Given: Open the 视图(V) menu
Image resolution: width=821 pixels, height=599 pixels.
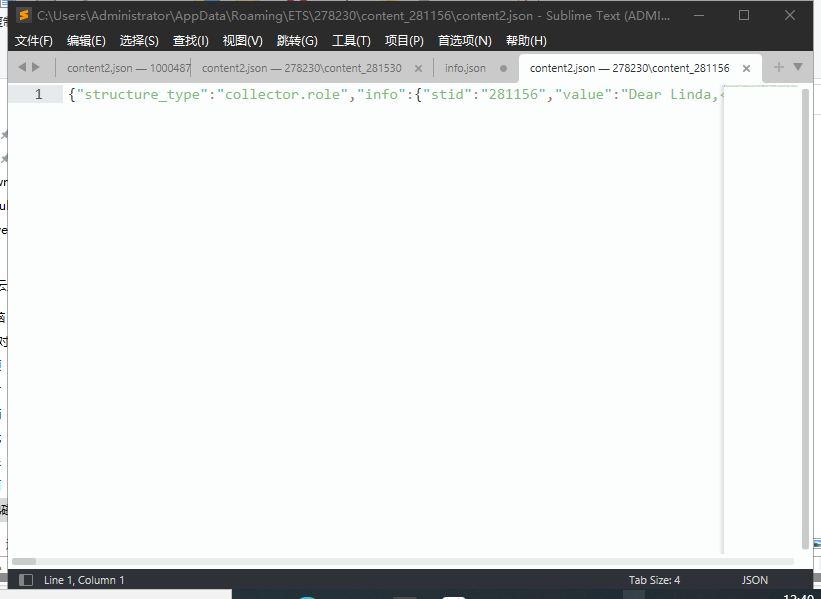Looking at the screenshot, I should (243, 41).
